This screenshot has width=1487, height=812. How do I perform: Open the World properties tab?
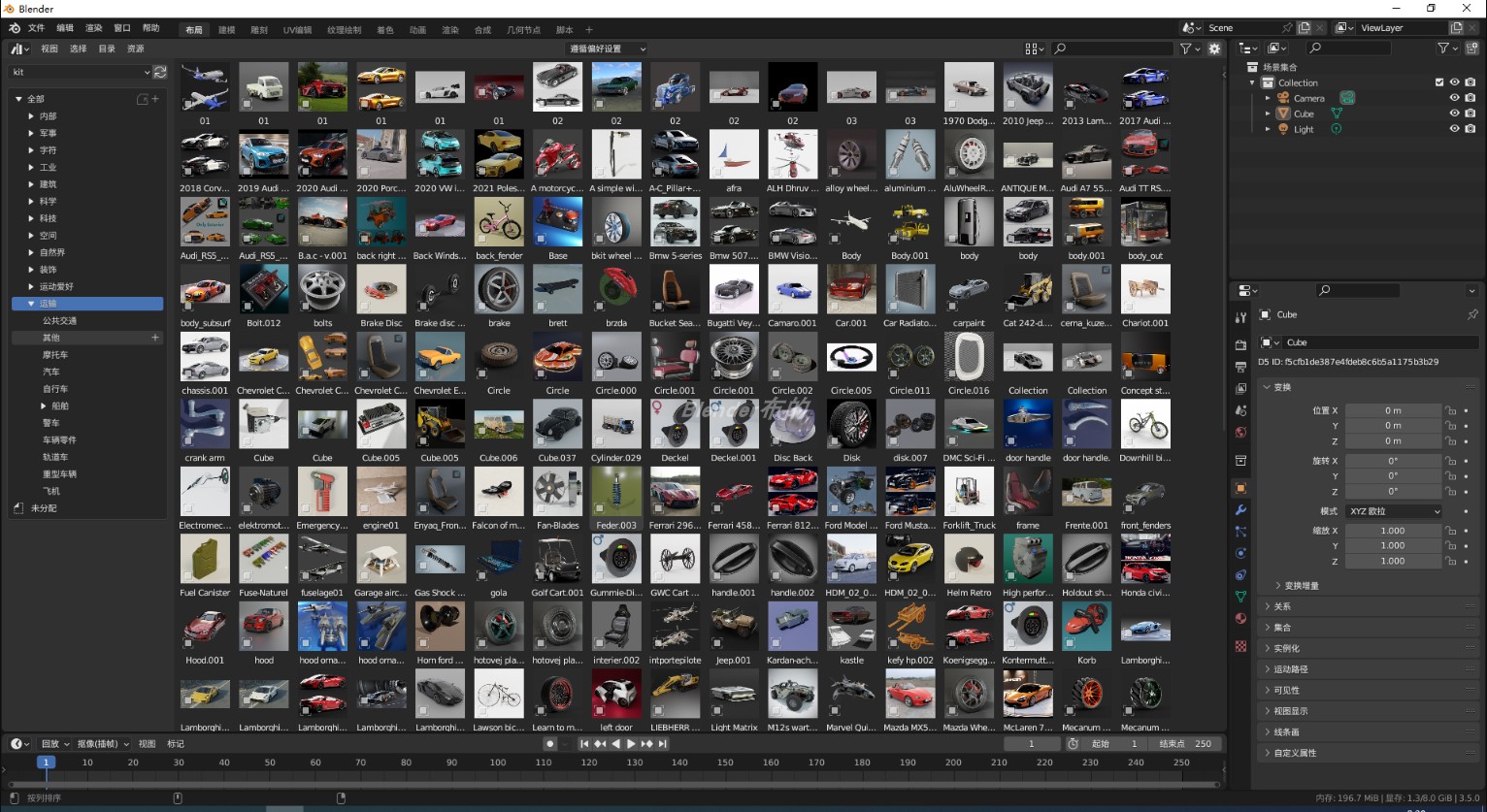coord(1240,433)
